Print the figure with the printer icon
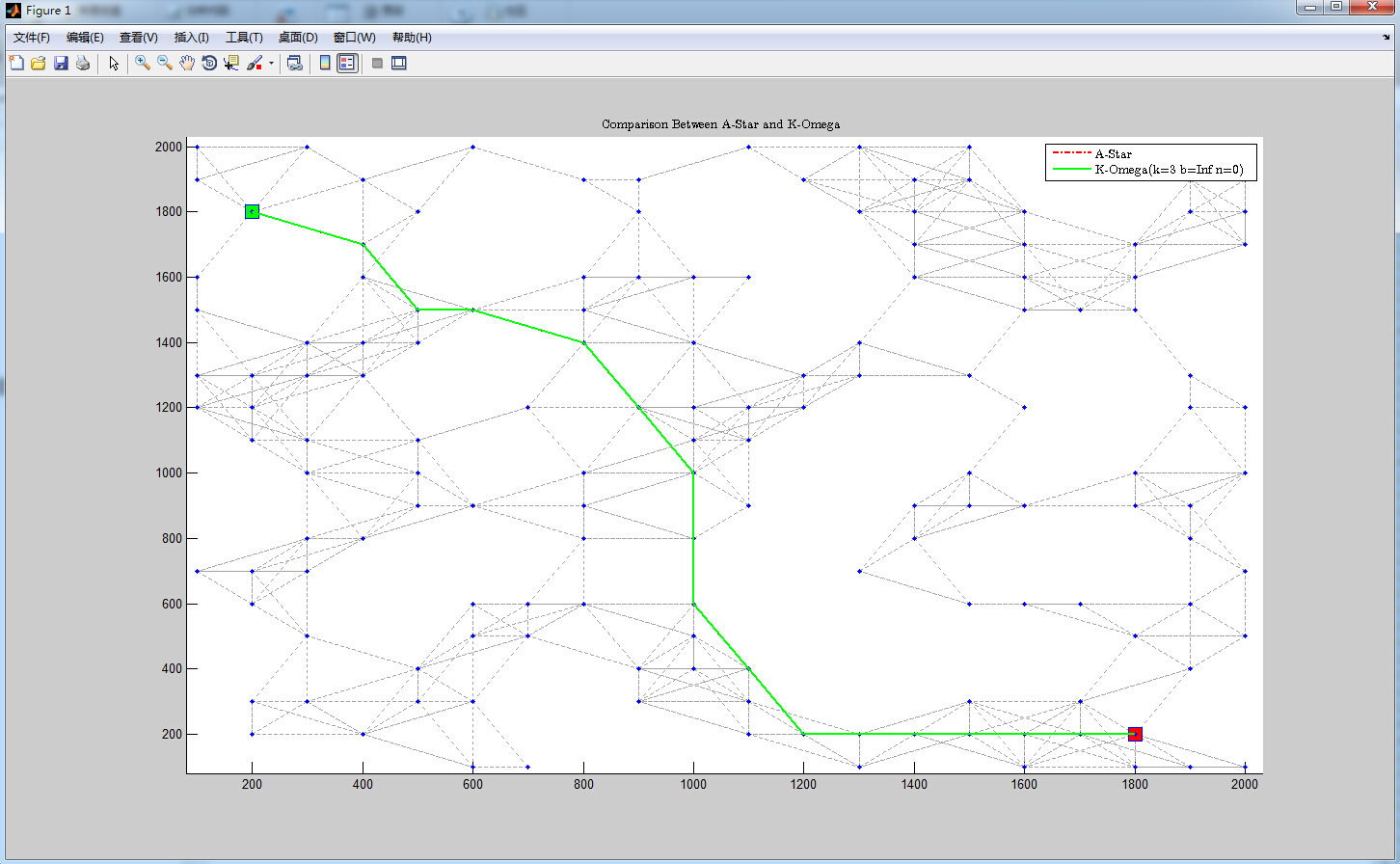Viewport: 1400px width, 864px height. [x=83, y=63]
